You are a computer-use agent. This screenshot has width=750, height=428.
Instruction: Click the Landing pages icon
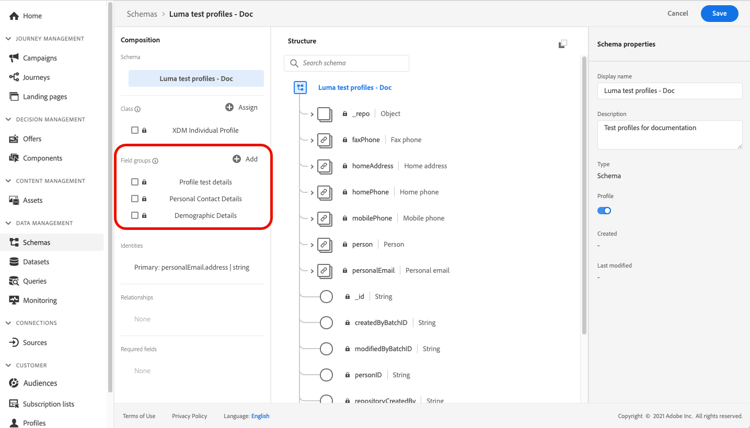[14, 96]
